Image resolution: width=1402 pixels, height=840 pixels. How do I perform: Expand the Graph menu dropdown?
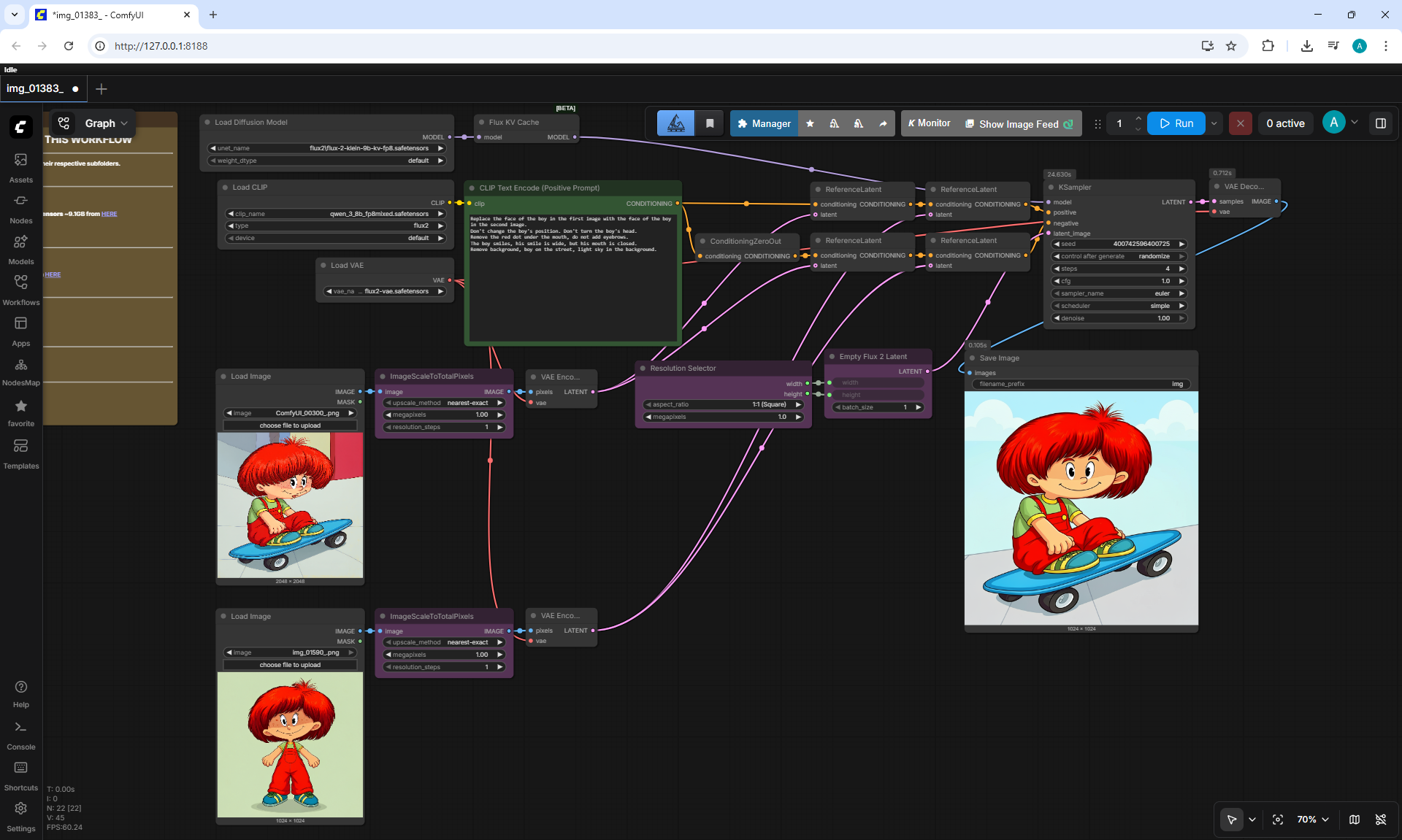point(107,123)
